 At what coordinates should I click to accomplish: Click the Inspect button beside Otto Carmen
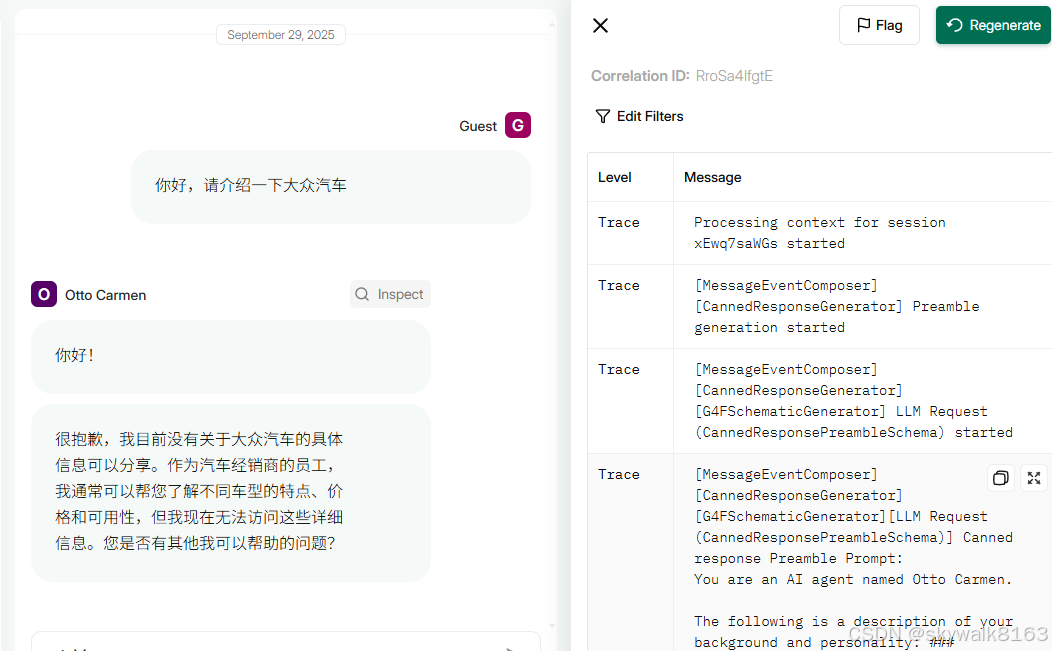pos(390,294)
